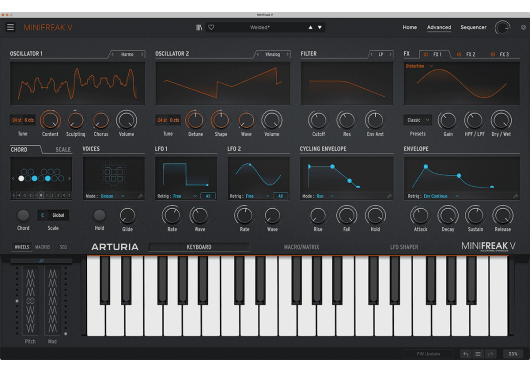Open the history list icon in bottom bar
Image resolution: width=530 pixels, height=371 pixels.
pyautogui.click(x=478, y=354)
